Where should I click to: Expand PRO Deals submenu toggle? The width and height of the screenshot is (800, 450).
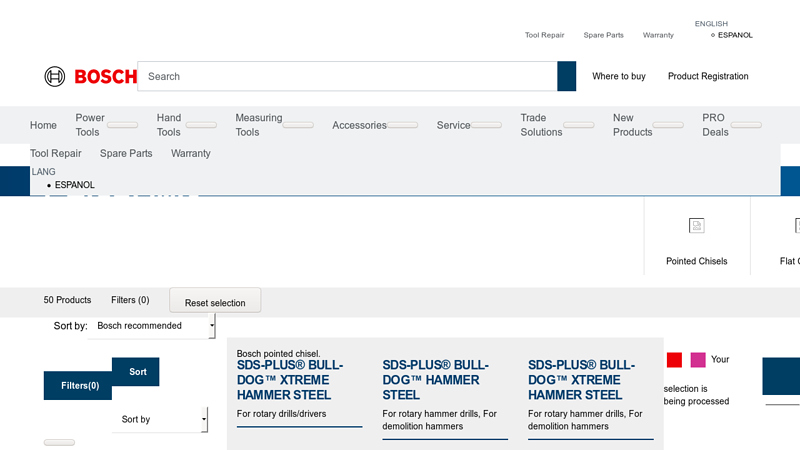coord(746,125)
